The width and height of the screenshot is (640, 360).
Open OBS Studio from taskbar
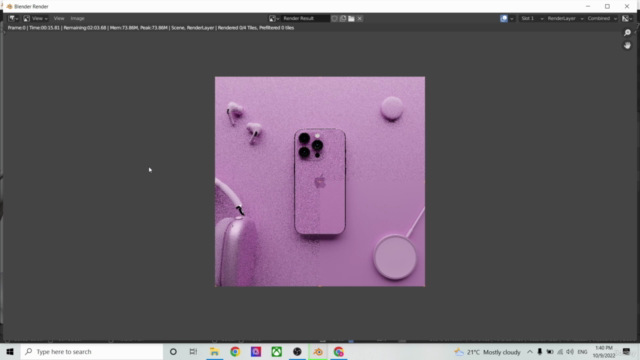click(x=297, y=351)
